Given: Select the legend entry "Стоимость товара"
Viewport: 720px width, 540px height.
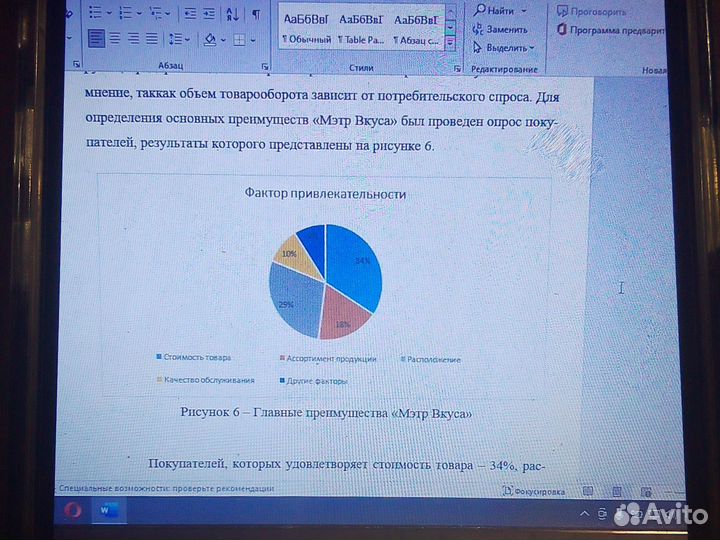Looking at the screenshot, I should click(193, 357).
